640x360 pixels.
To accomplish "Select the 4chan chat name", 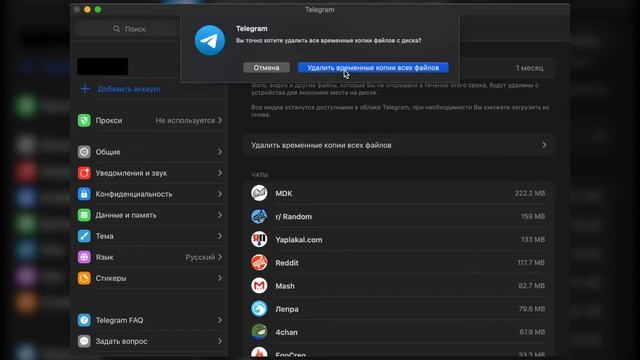I will click(x=287, y=332).
